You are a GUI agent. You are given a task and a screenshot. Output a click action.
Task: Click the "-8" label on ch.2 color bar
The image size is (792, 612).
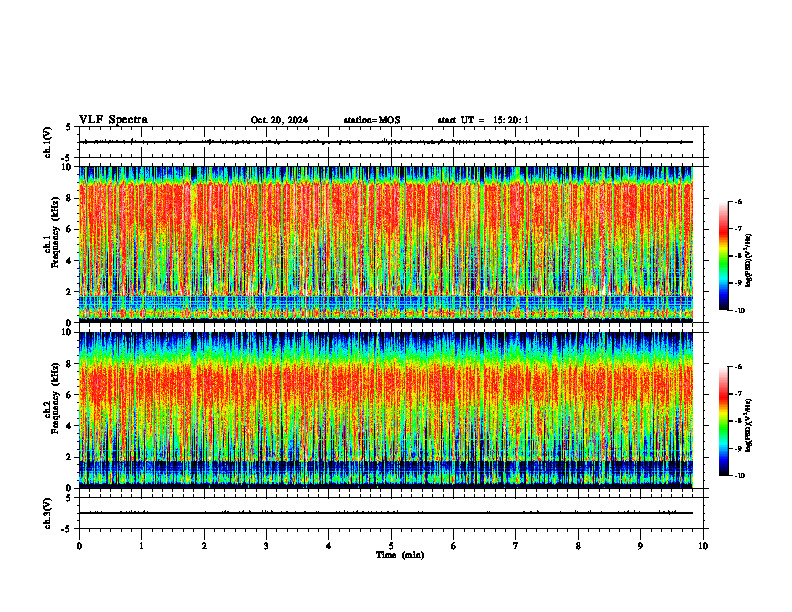click(x=738, y=421)
